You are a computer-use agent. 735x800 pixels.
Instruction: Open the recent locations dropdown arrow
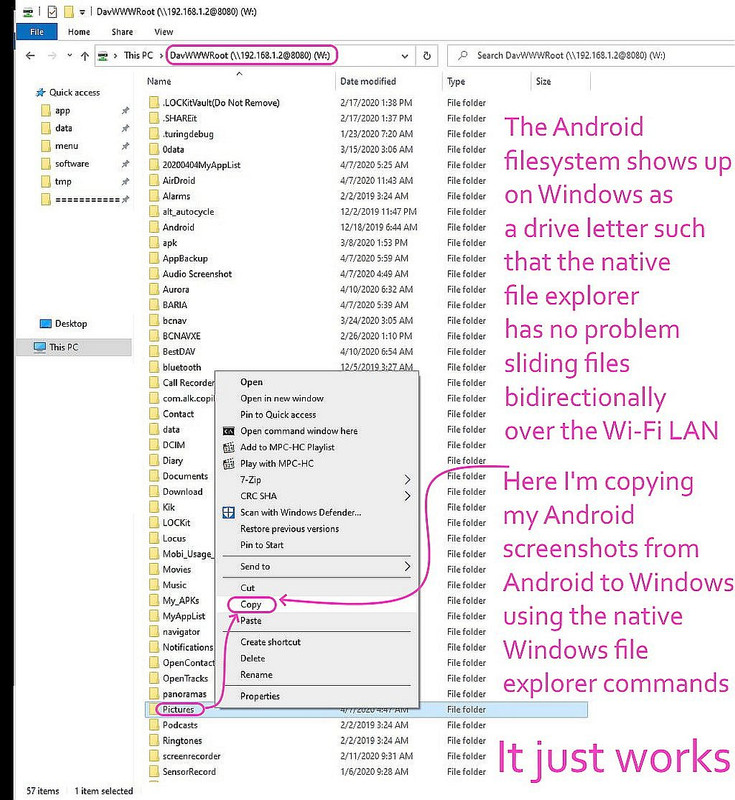point(69,56)
